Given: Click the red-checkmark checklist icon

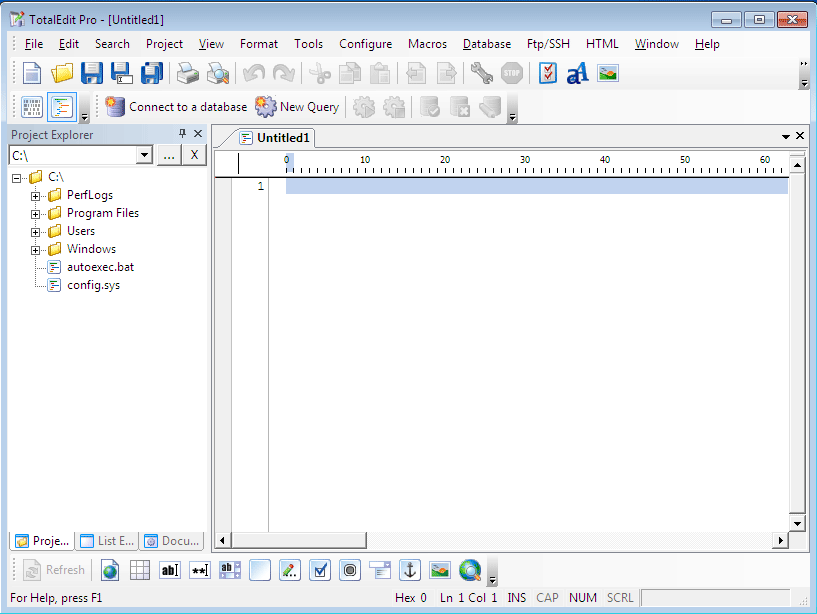Looking at the screenshot, I should click(x=548, y=73).
